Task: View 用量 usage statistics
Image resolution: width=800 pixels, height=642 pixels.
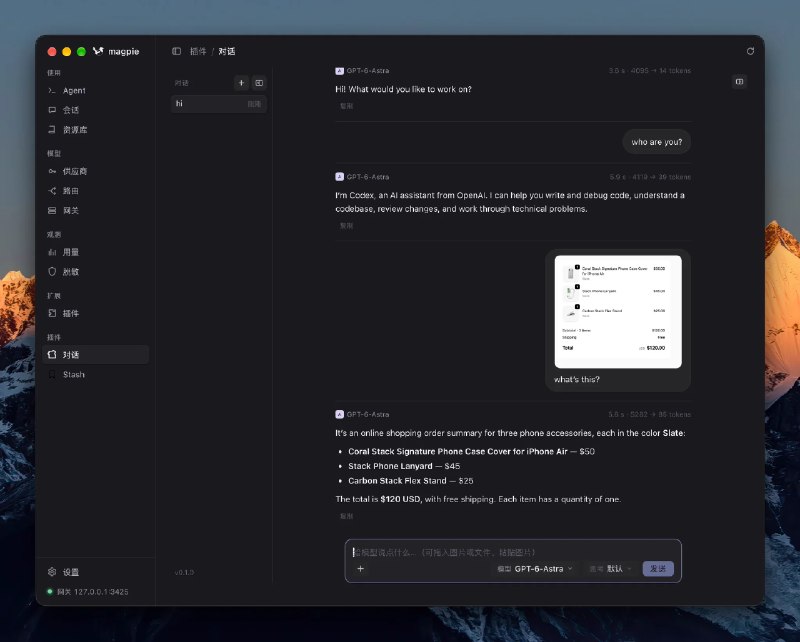Action: point(96,252)
